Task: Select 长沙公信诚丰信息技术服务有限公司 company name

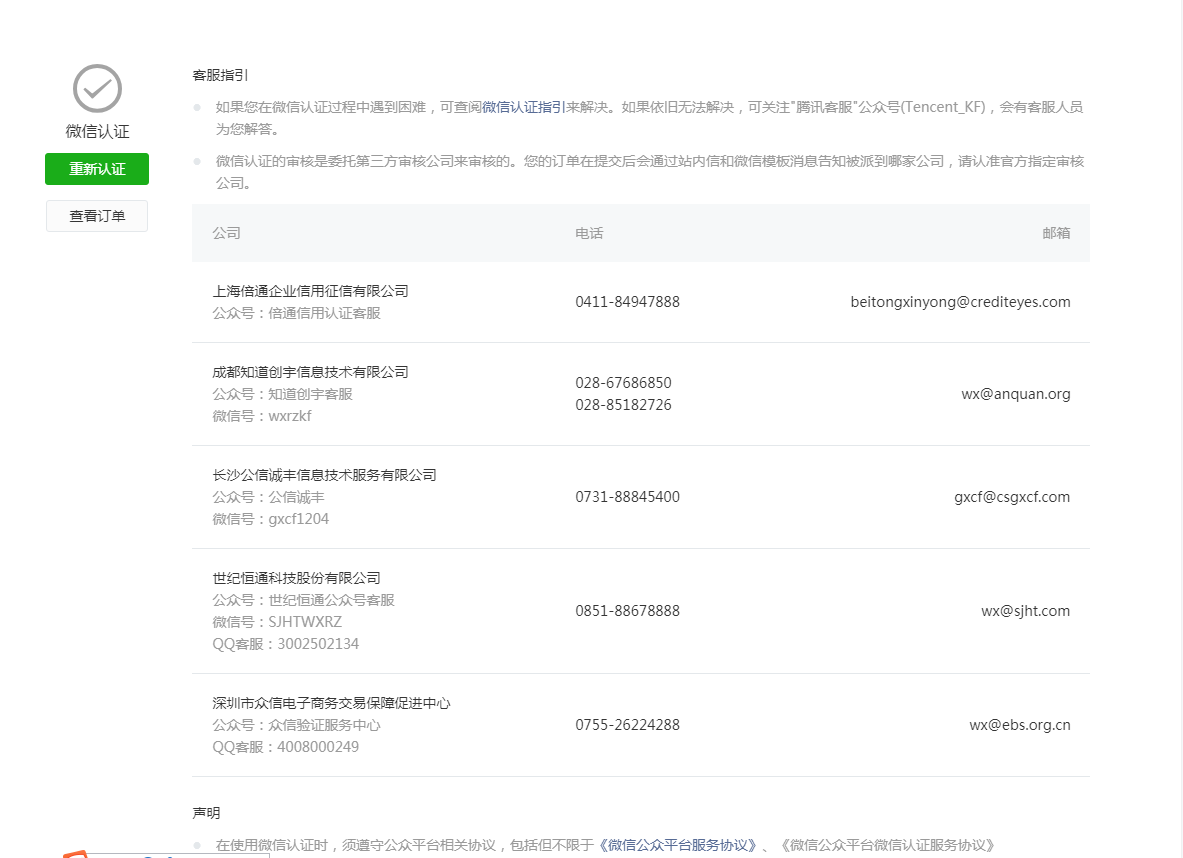Action: coord(324,475)
